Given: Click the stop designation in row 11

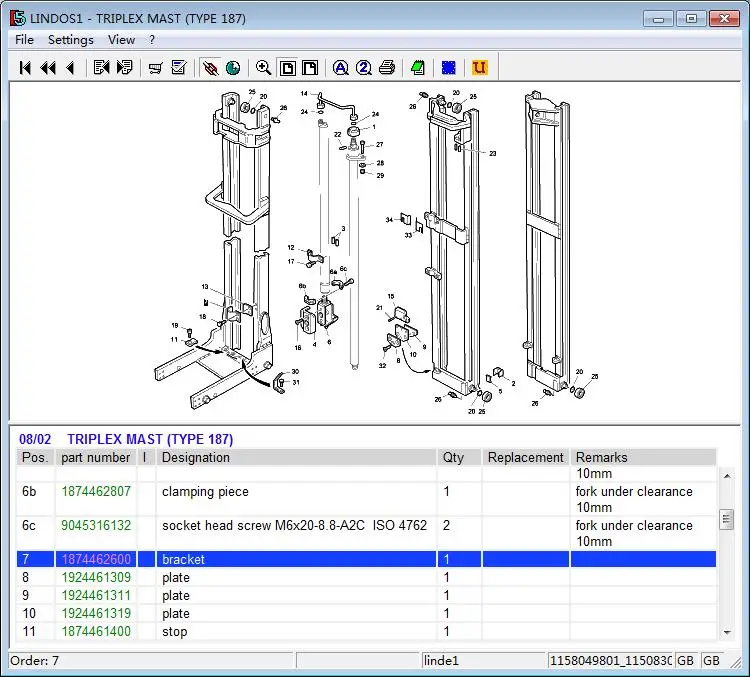Looking at the screenshot, I should click(x=175, y=632).
